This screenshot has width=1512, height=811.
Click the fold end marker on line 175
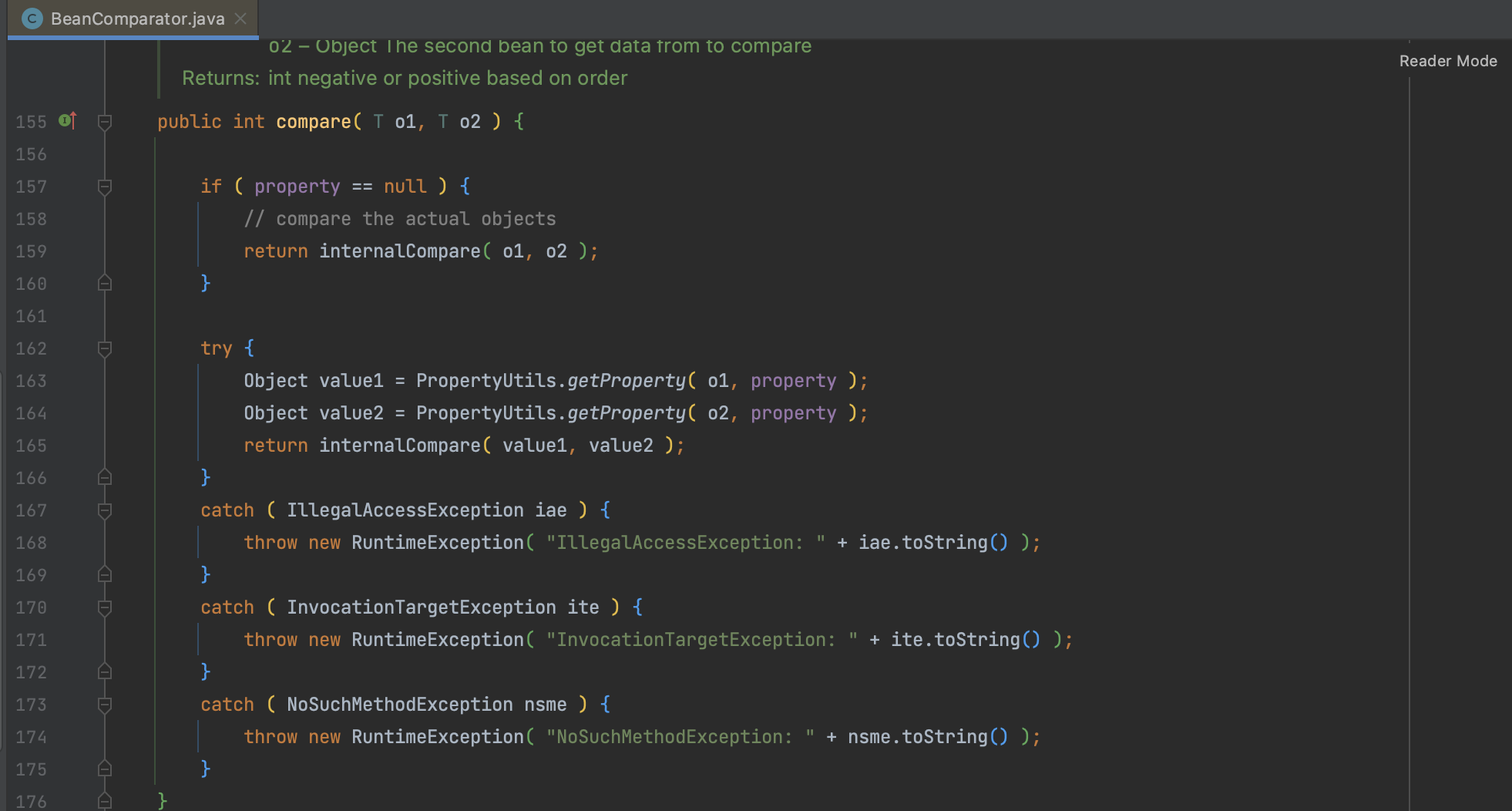pyautogui.click(x=105, y=769)
